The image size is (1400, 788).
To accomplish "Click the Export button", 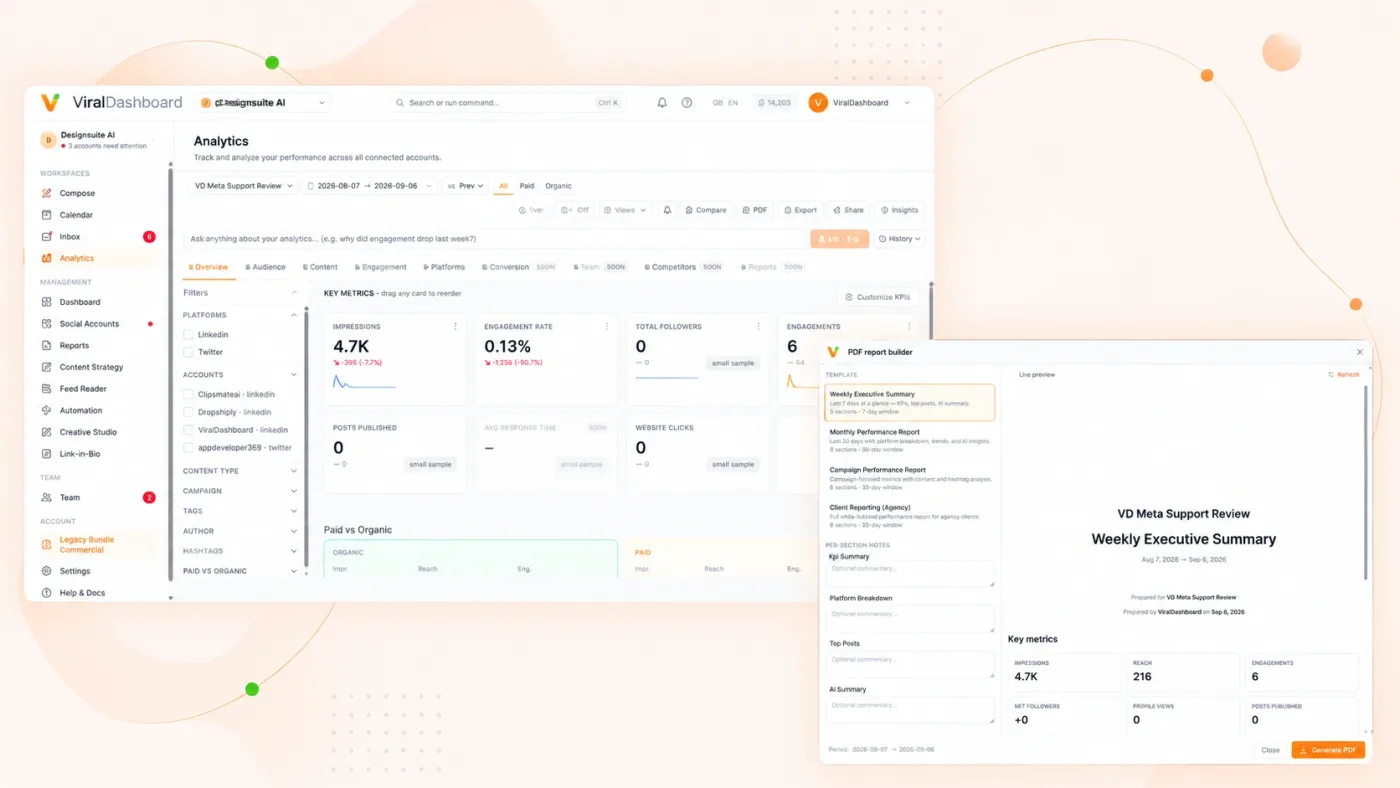I will coord(800,210).
